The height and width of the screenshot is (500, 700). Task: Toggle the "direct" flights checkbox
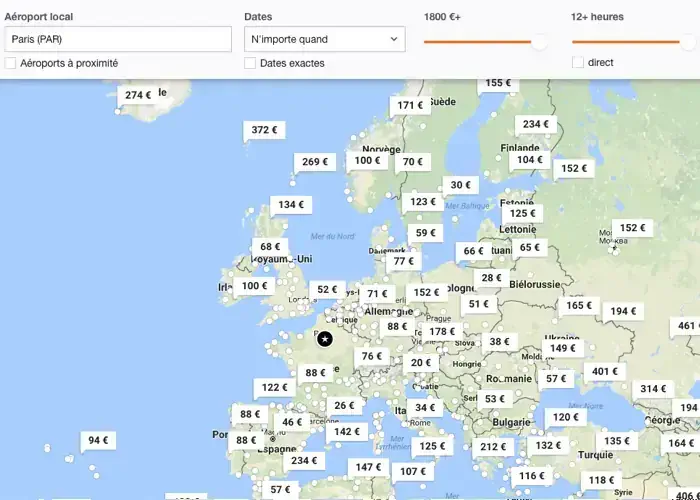point(578,62)
